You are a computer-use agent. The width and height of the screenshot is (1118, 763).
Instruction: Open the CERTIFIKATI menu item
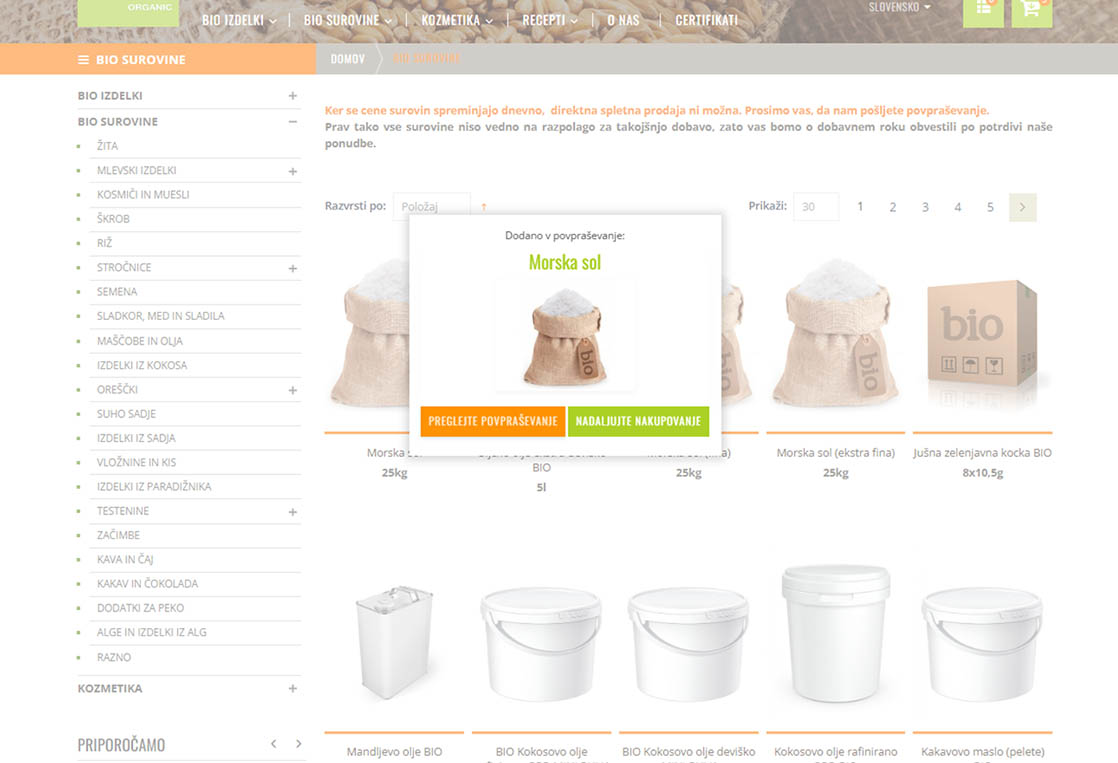coord(706,20)
